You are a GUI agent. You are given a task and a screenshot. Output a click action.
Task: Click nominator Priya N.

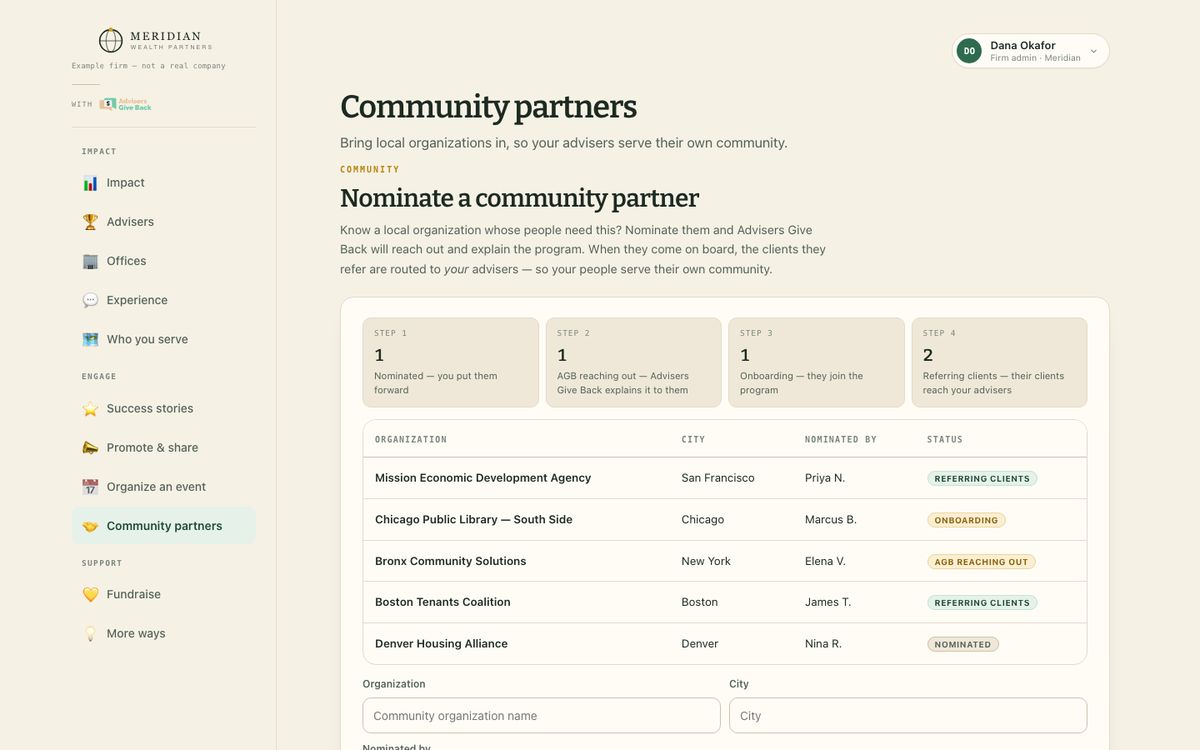coord(825,478)
